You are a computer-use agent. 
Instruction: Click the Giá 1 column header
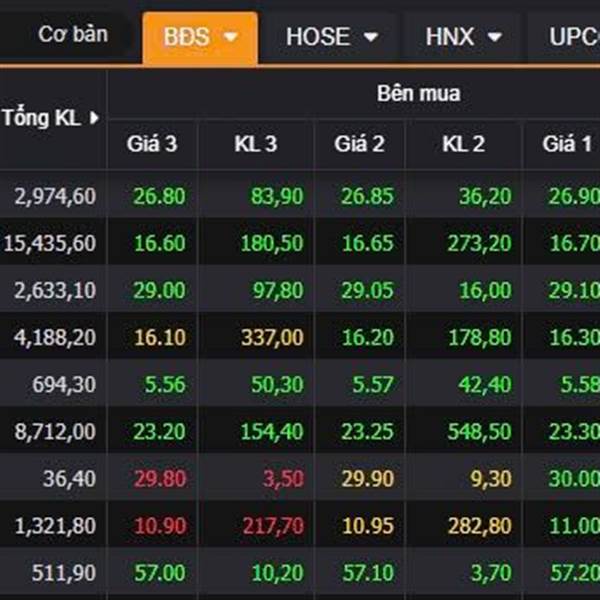point(567,144)
